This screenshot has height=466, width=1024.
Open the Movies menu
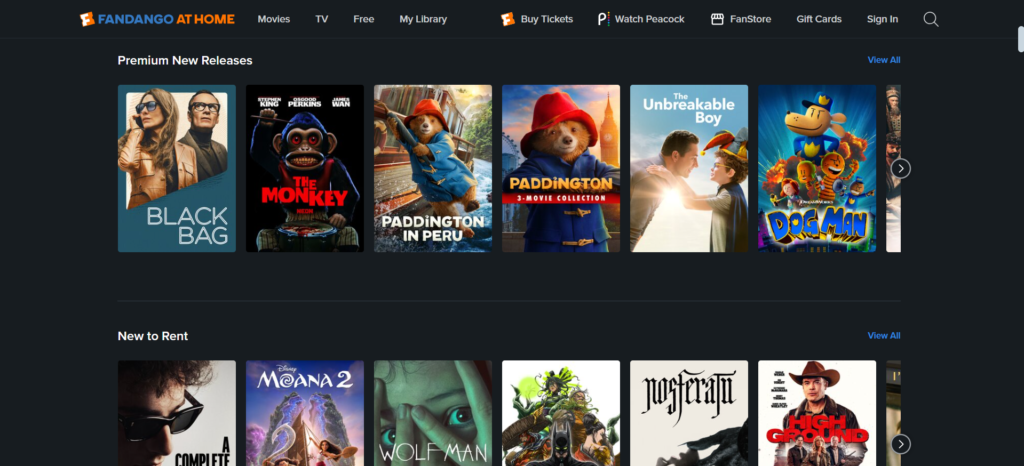(274, 19)
